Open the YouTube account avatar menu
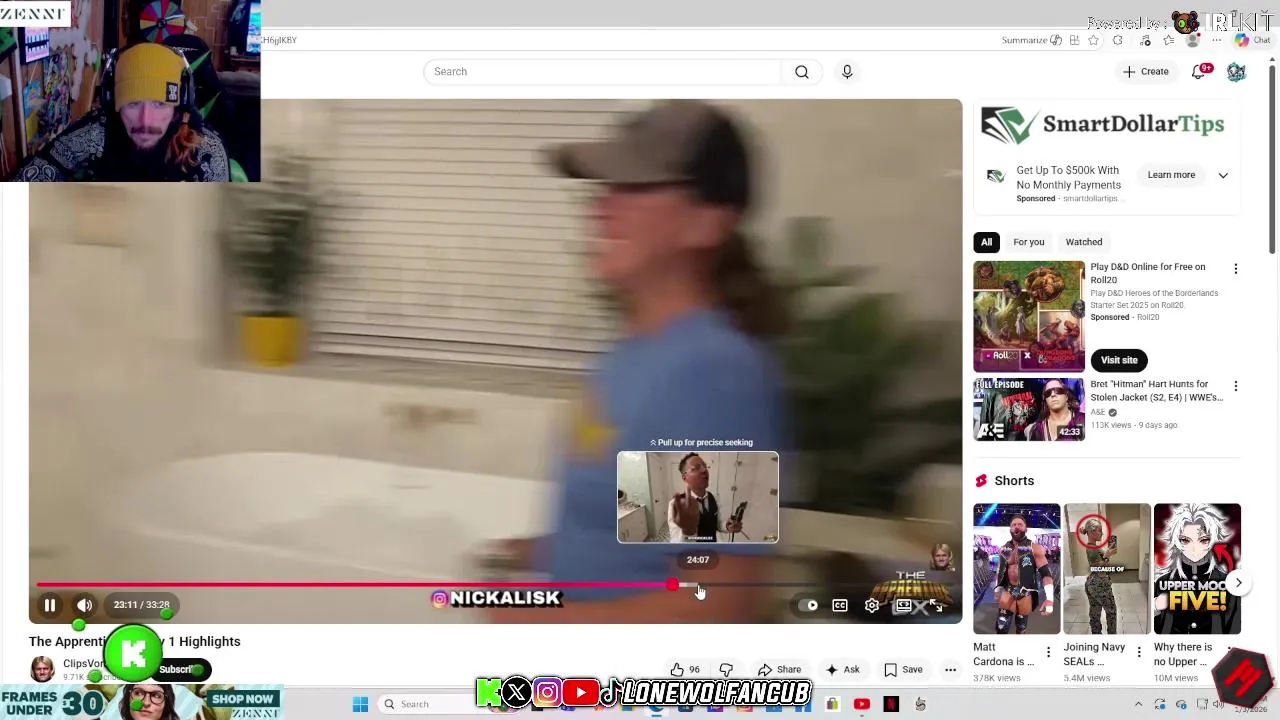 point(1237,72)
